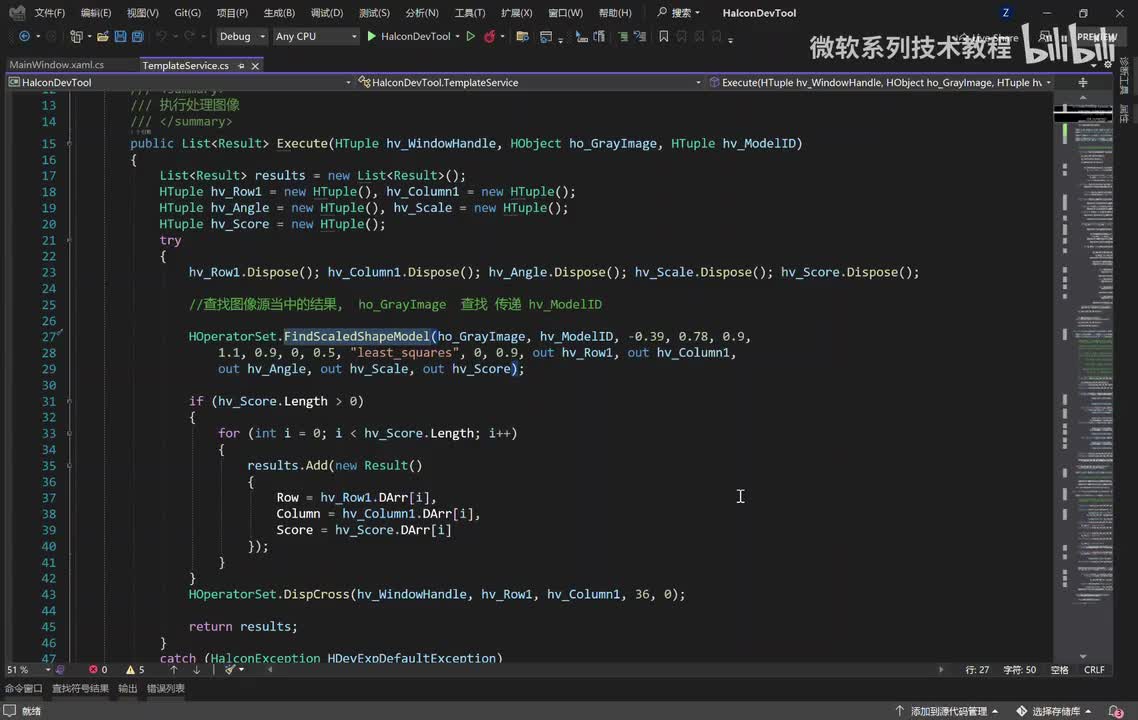1138x720 pixels.
Task: Open the 扩展(X) menu
Action: (516, 12)
